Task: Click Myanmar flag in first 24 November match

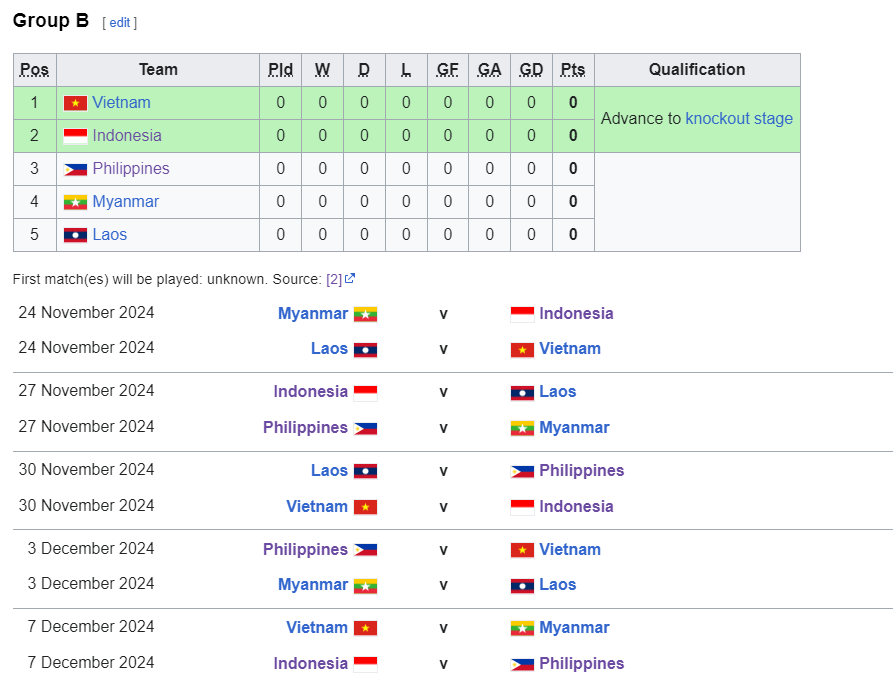Action: pos(365,314)
